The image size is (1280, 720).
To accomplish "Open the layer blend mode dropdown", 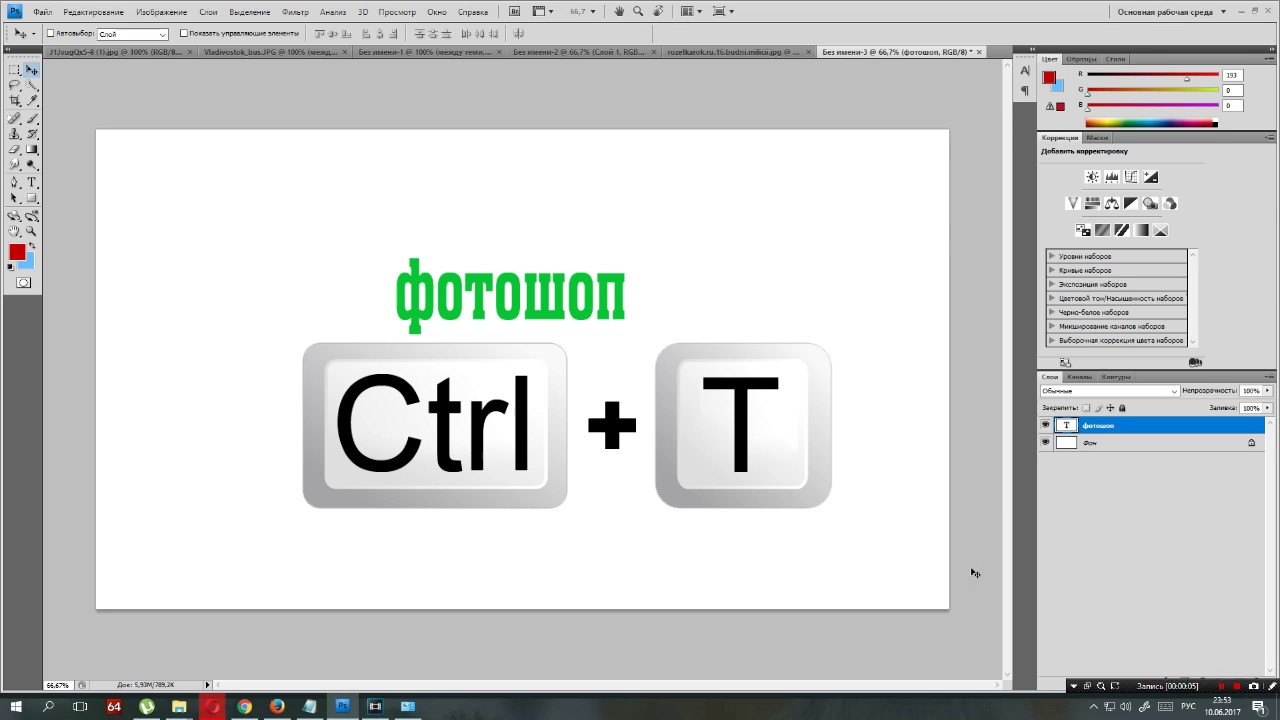I will click(1110, 391).
